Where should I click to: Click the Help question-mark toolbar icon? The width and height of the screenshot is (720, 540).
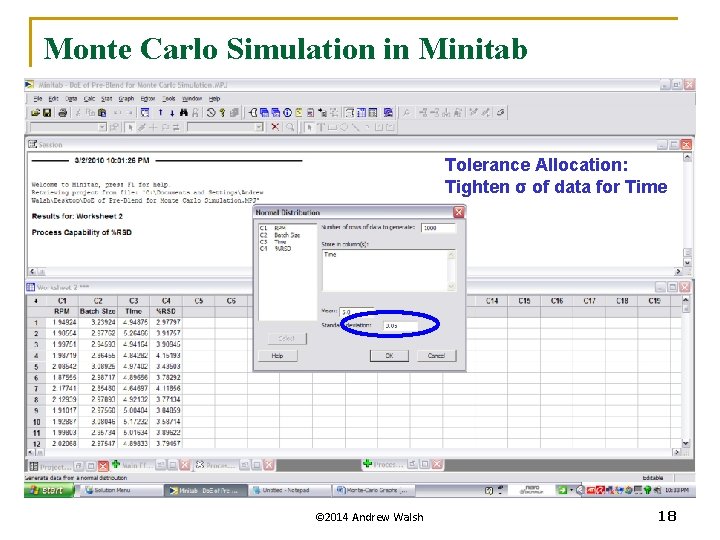[x=222, y=112]
